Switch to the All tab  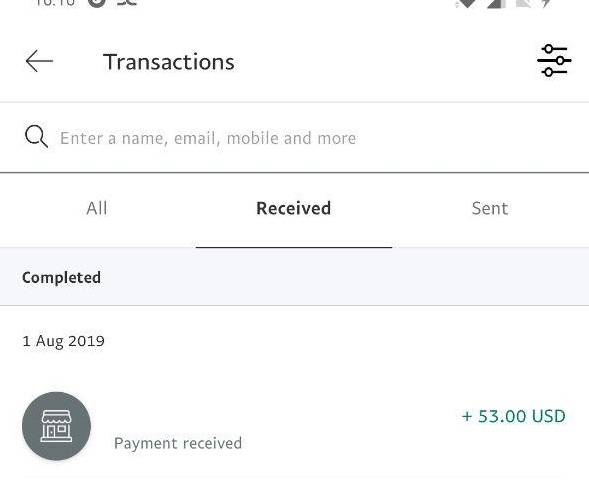[97, 208]
